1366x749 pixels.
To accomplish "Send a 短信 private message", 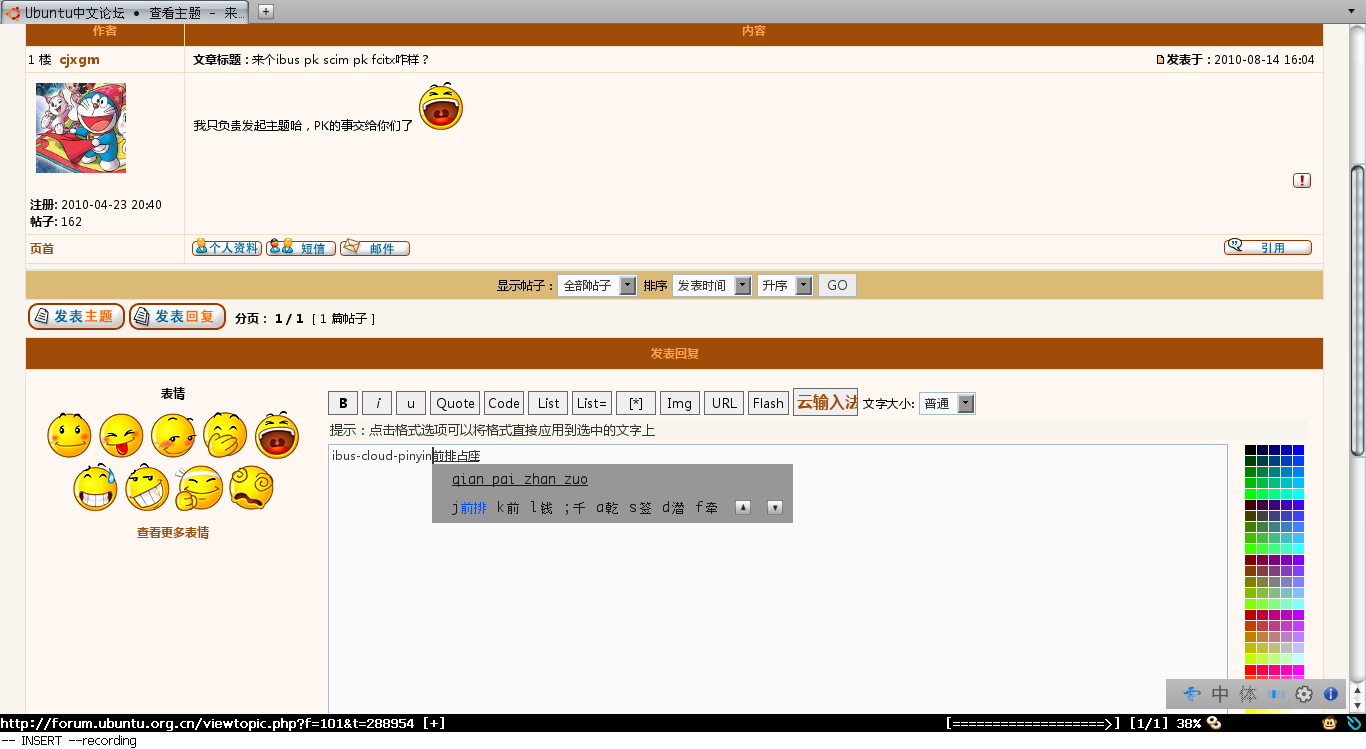I will pos(301,248).
